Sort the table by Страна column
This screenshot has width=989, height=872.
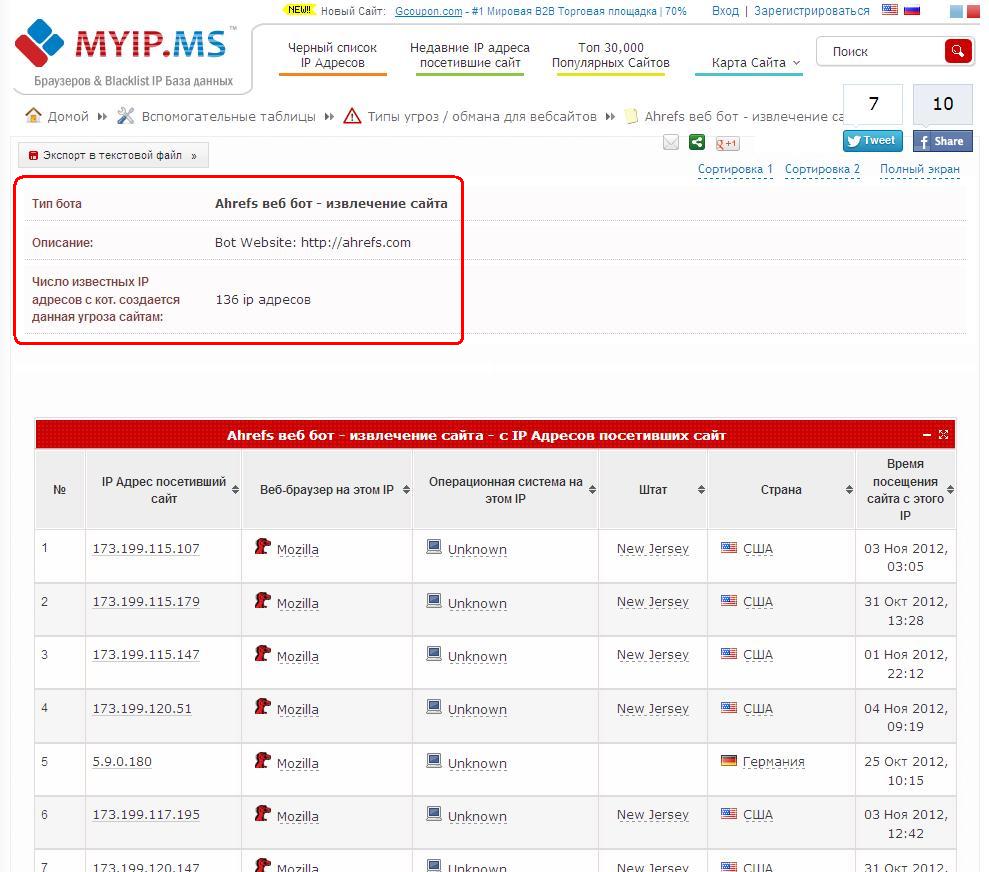tap(781, 490)
